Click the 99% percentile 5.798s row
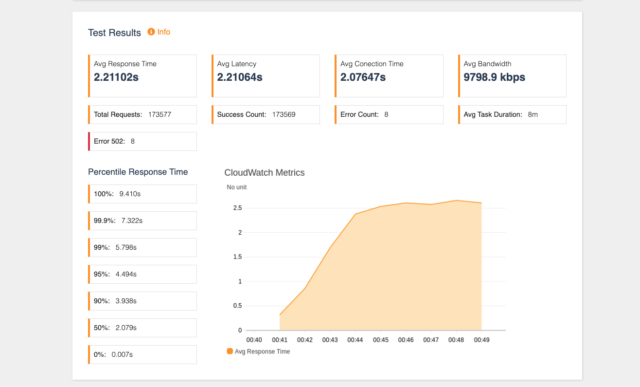The height and width of the screenshot is (387, 640). point(142,247)
